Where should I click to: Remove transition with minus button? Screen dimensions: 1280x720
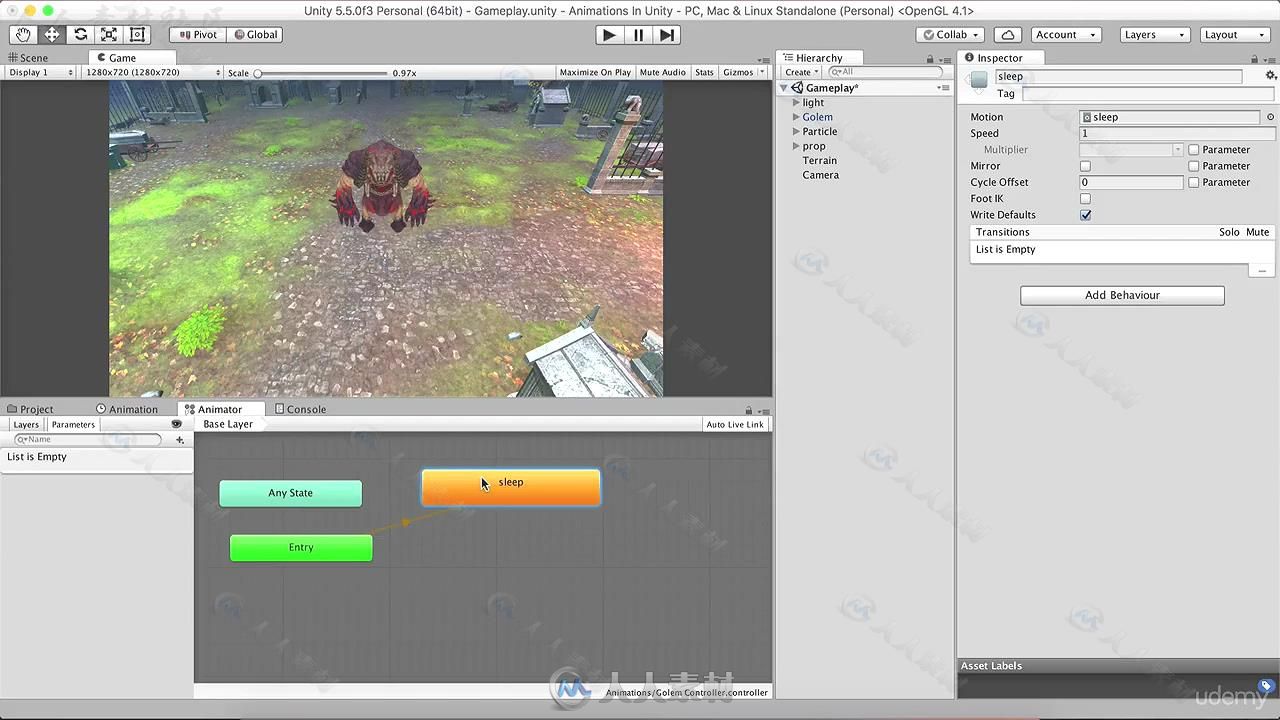[x=1262, y=271]
